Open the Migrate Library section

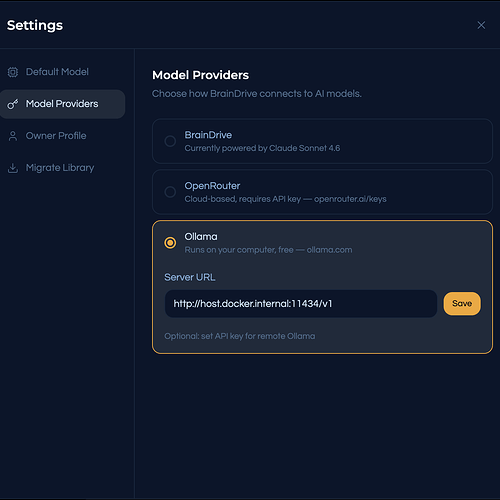pos(63,168)
